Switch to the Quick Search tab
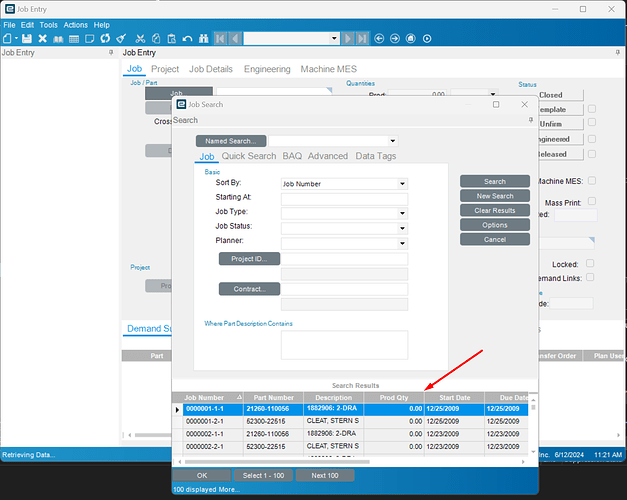 pos(249,156)
